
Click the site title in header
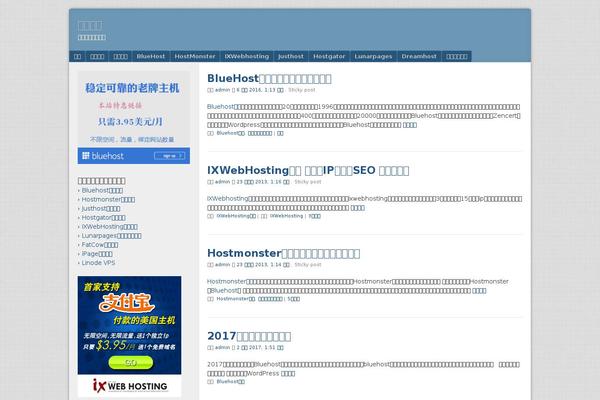[90, 26]
